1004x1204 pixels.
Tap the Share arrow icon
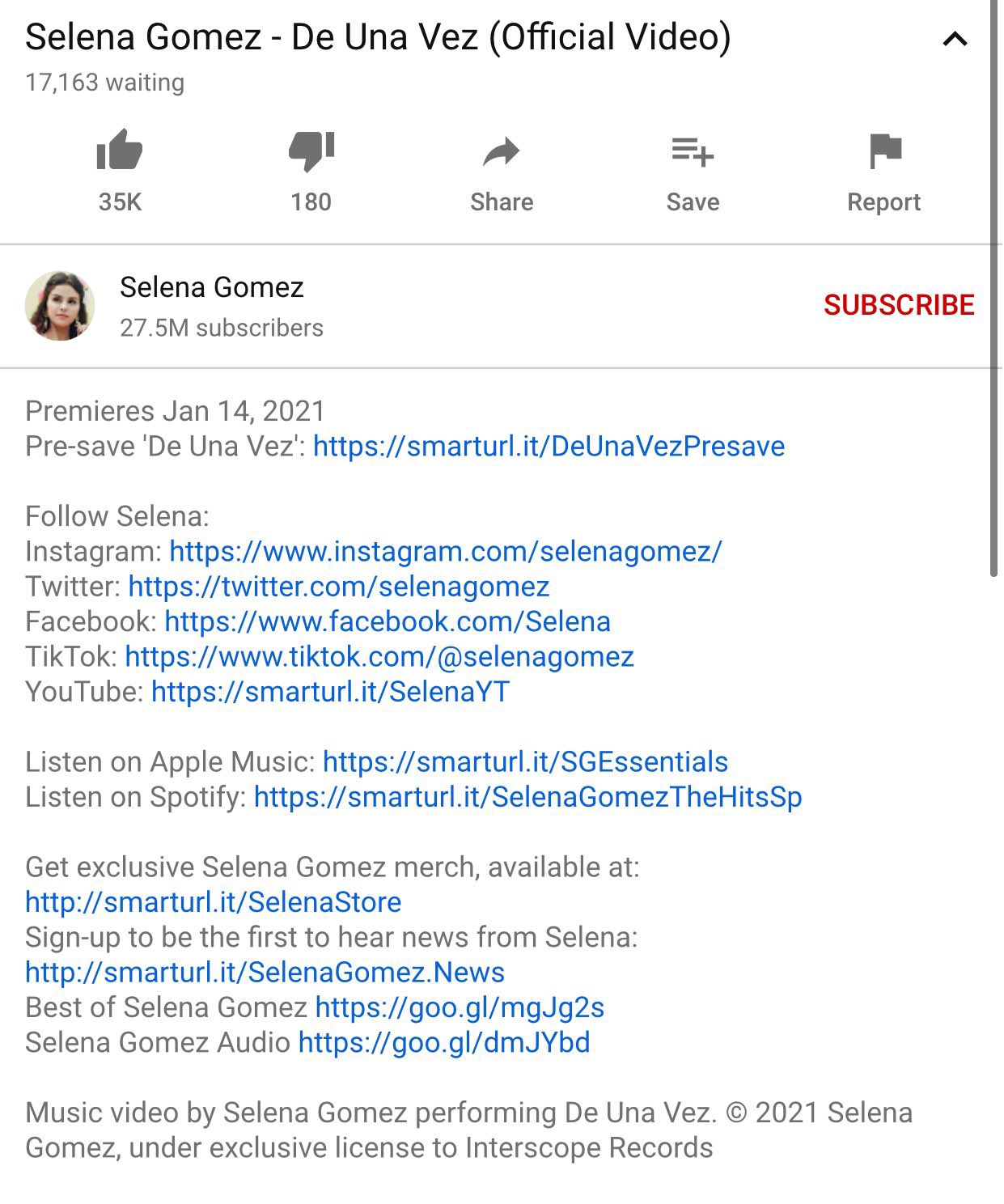[x=502, y=151]
